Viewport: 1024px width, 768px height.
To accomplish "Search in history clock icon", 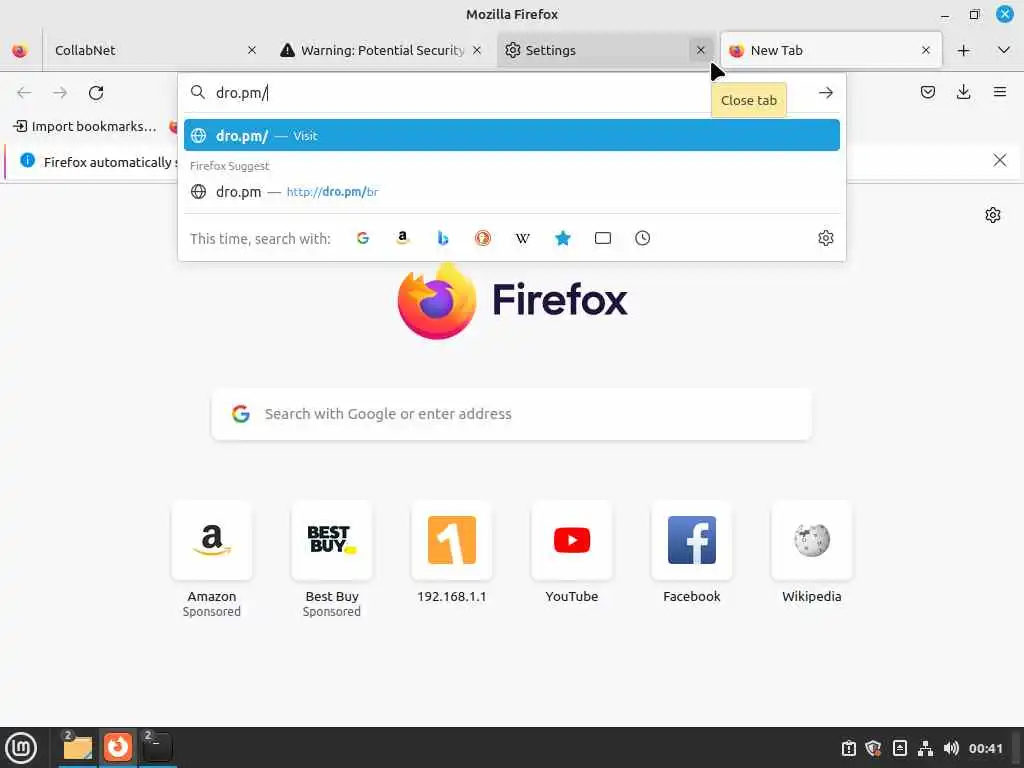I will 643,238.
